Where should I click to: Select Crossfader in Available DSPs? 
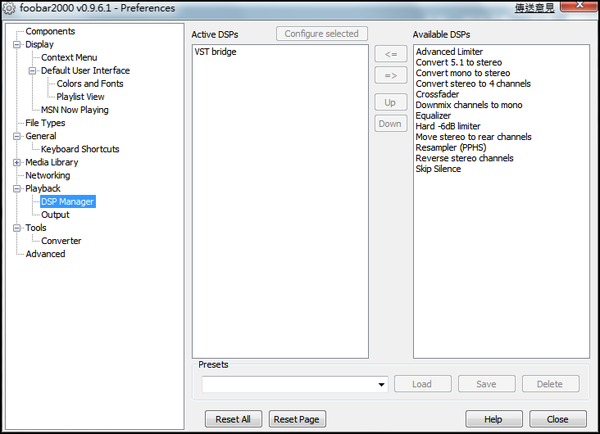437,95
